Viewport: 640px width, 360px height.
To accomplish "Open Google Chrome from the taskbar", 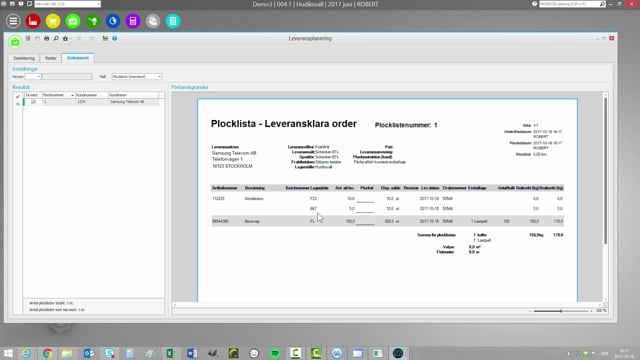I will 47,353.
